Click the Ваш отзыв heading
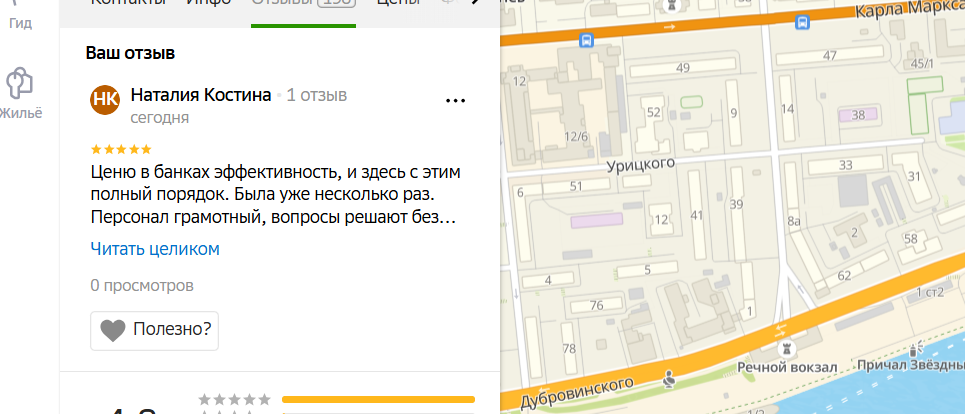The image size is (965, 414). [x=130, y=53]
